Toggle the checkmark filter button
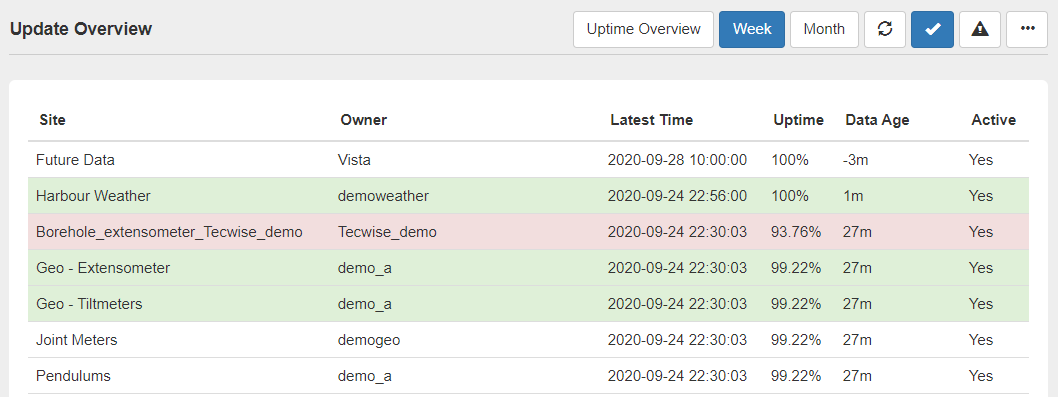1058x397 pixels. (932, 30)
